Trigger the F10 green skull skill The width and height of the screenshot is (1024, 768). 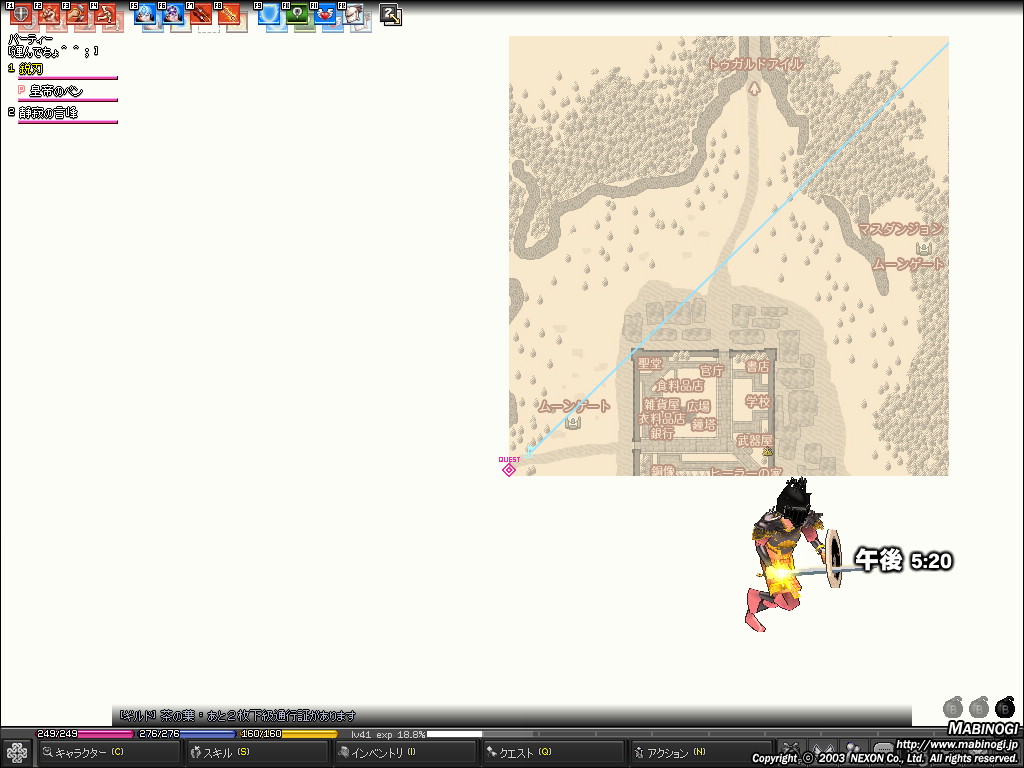tap(297, 14)
